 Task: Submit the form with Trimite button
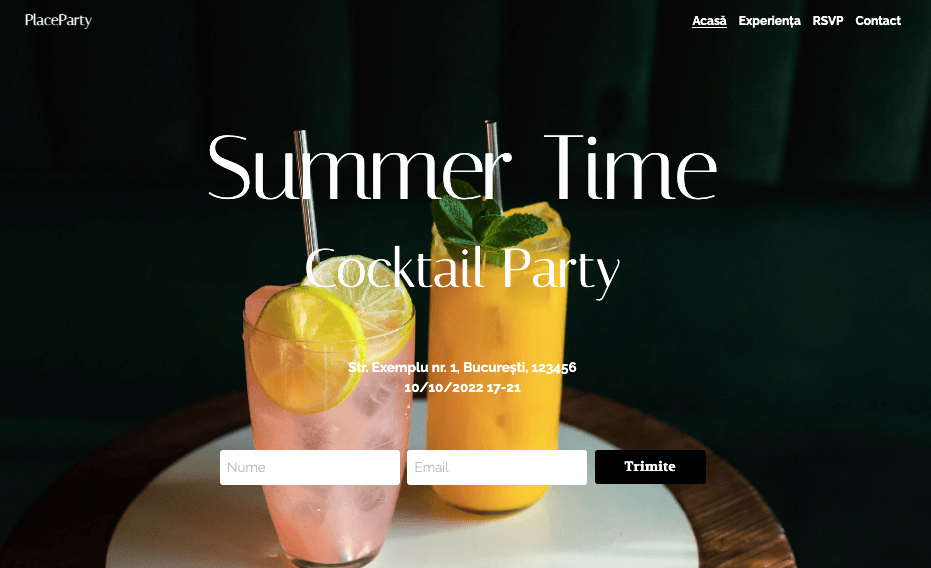pyautogui.click(x=650, y=467)
